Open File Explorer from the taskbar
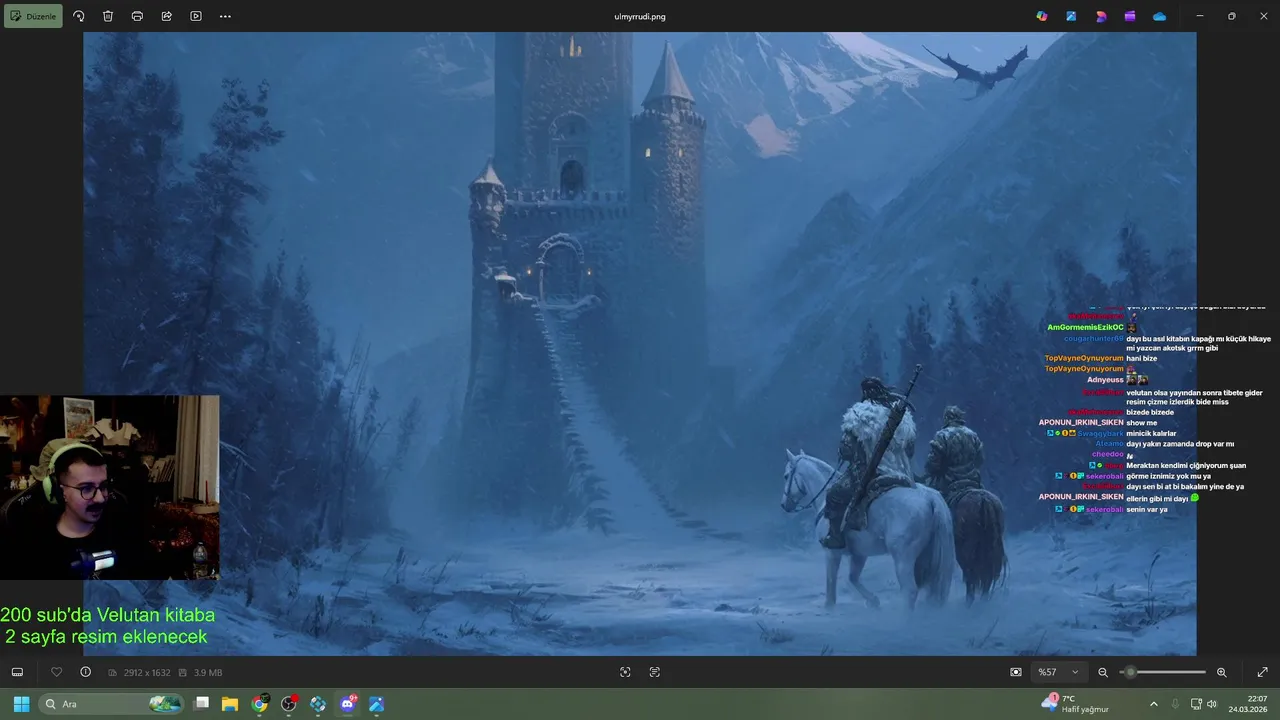 click(x=230, y=704)
